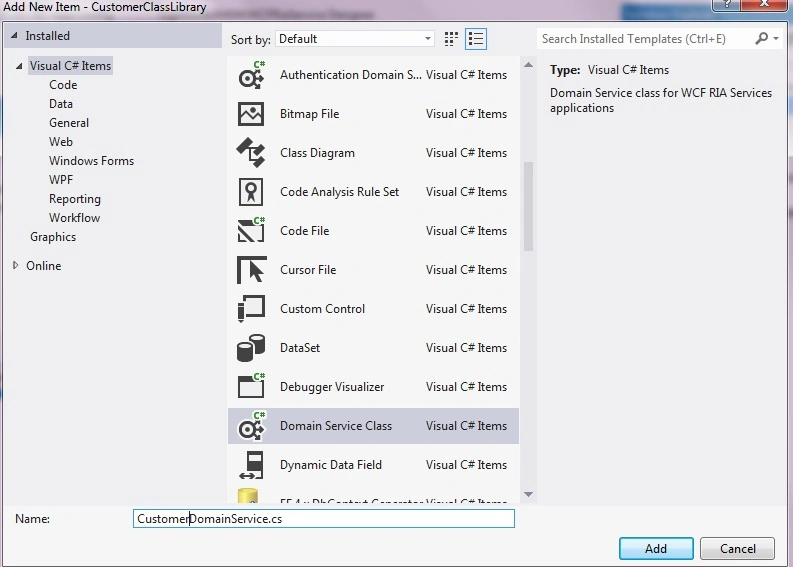
Task: Select the Code File template icon
Action: [251, 231]
